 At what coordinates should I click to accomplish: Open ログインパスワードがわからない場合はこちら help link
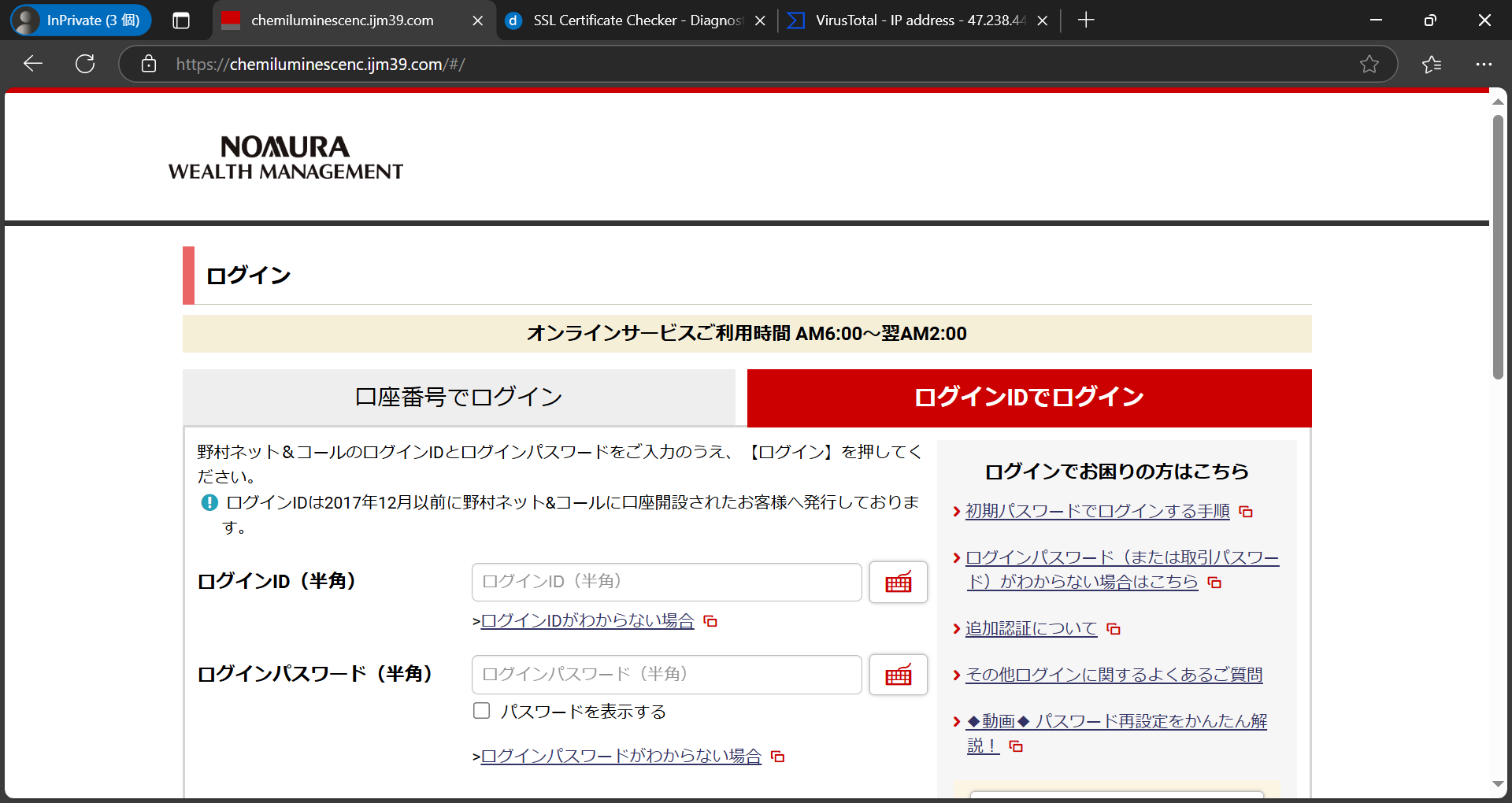[1122, 569]
